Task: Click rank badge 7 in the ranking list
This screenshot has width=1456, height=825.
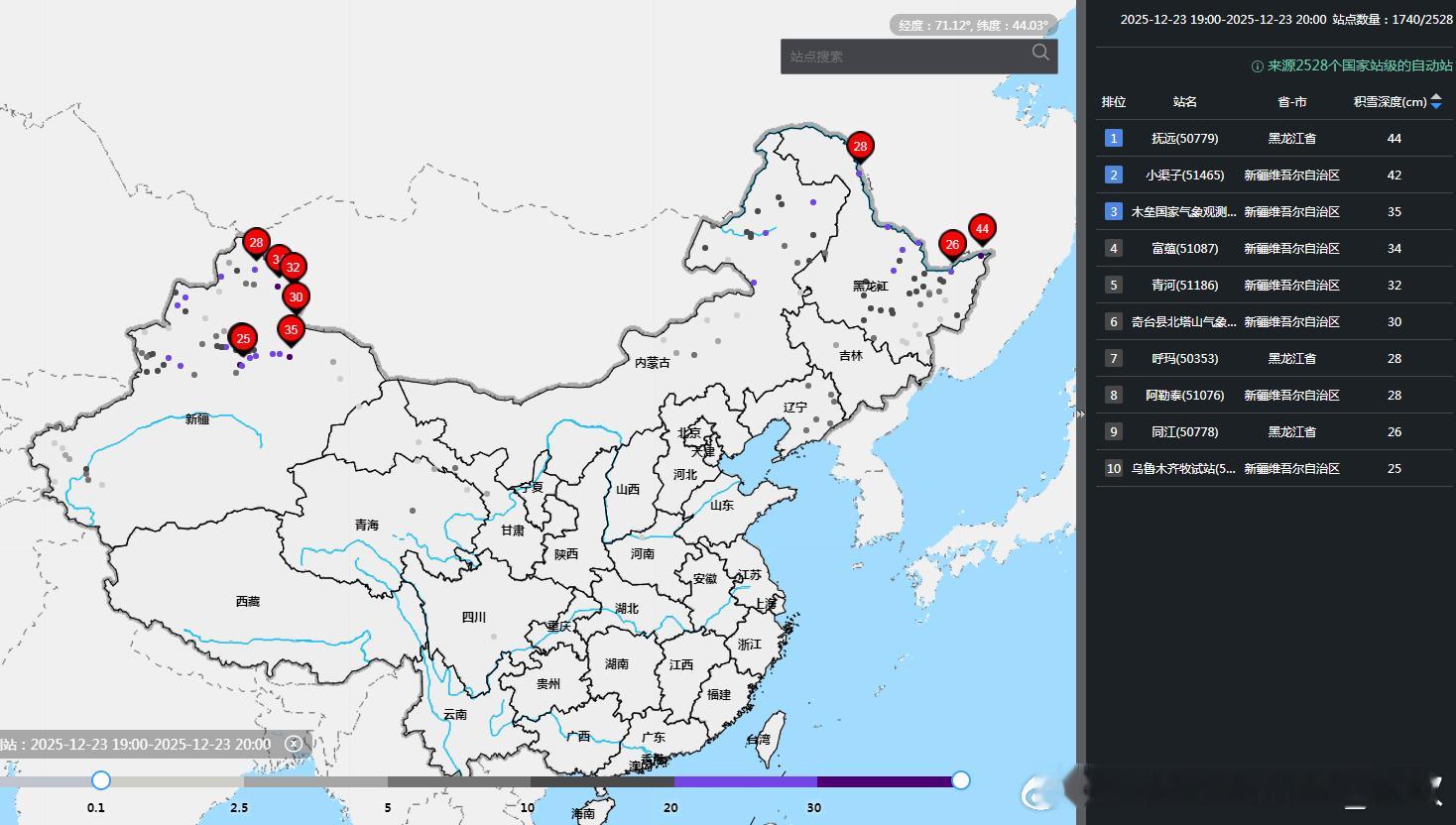Action: (1114, 359)
